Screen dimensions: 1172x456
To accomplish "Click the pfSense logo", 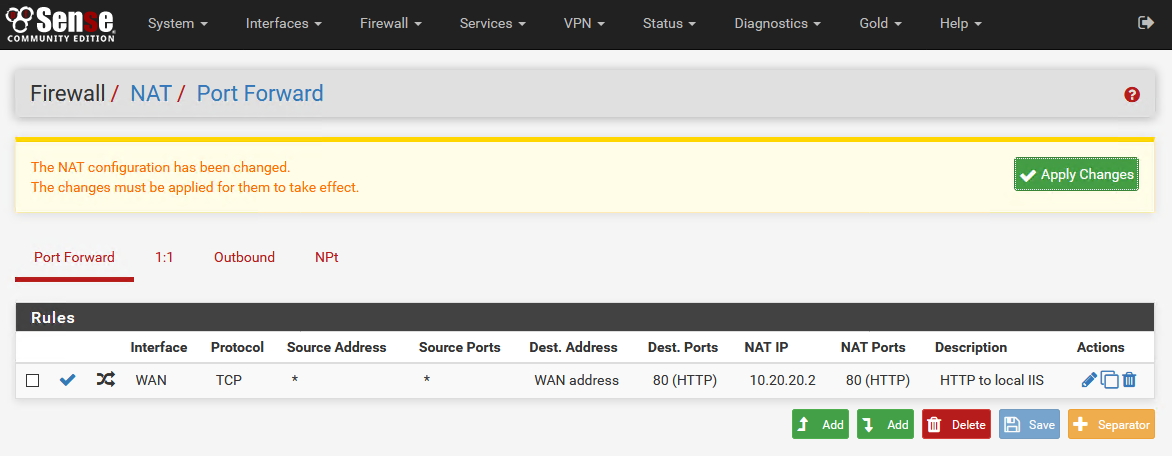I will click(61, 23).
